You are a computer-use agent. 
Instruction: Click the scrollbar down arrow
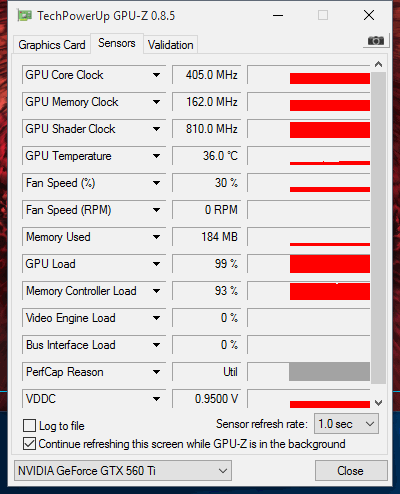(378, 403)
